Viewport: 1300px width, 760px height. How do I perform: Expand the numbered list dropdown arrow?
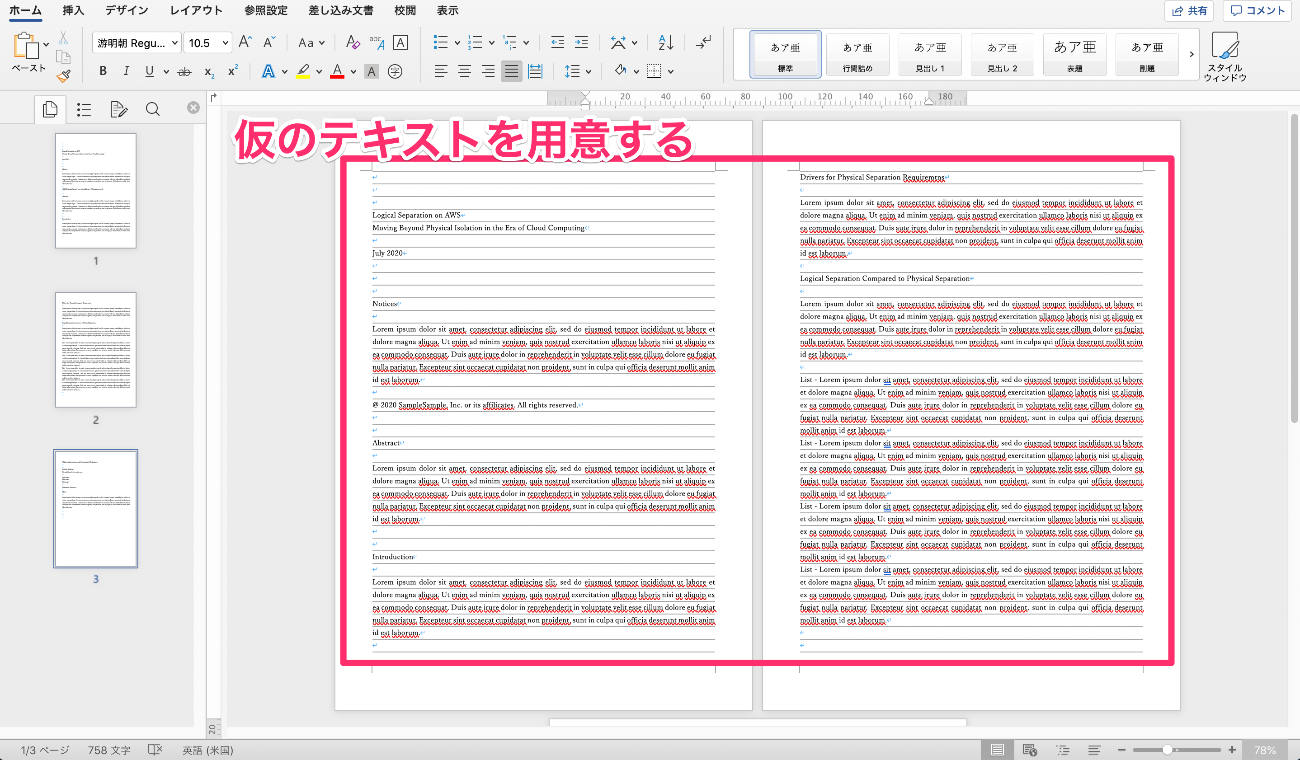tap(490, 43)
